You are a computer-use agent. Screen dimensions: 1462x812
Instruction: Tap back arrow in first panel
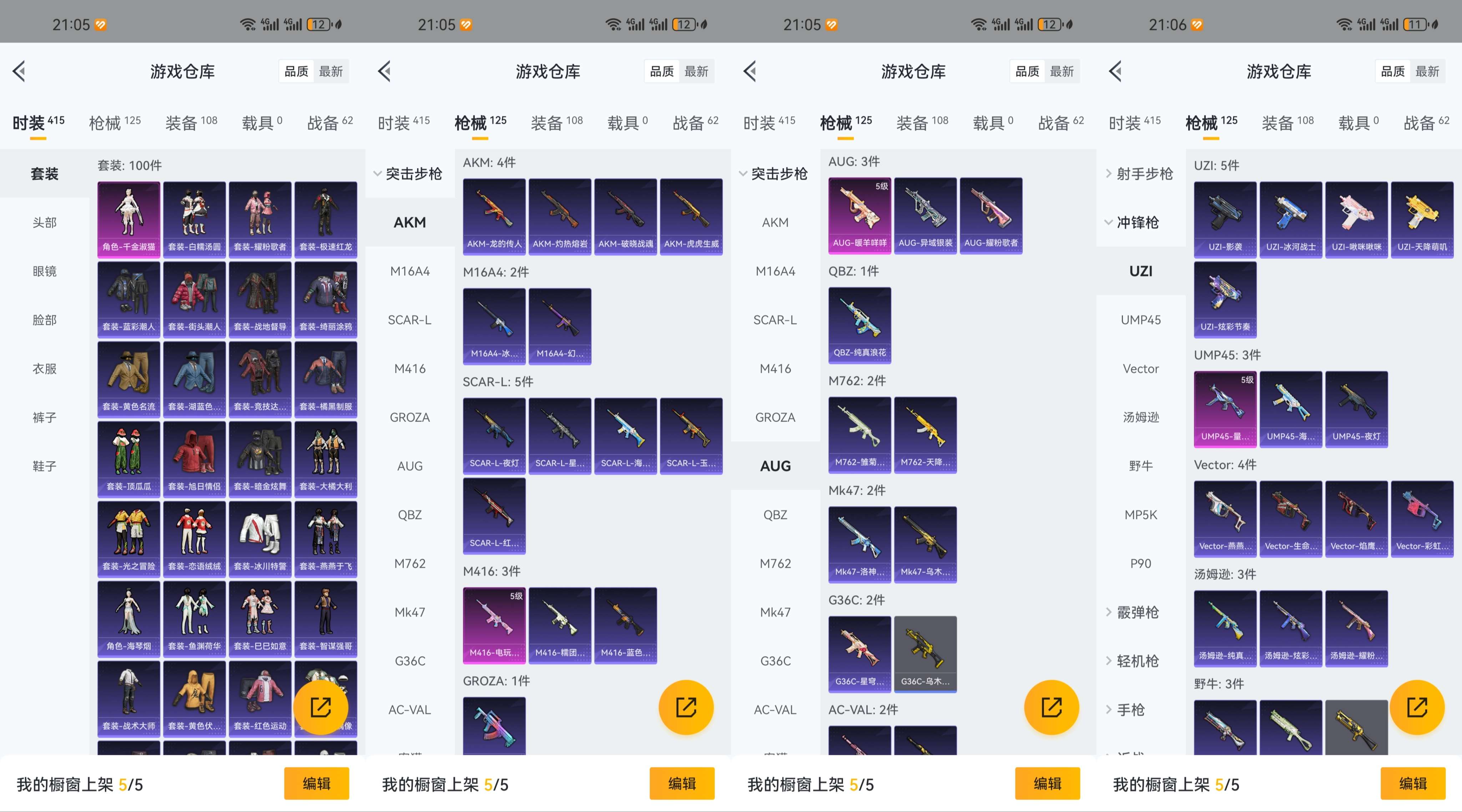coord(19,71)
